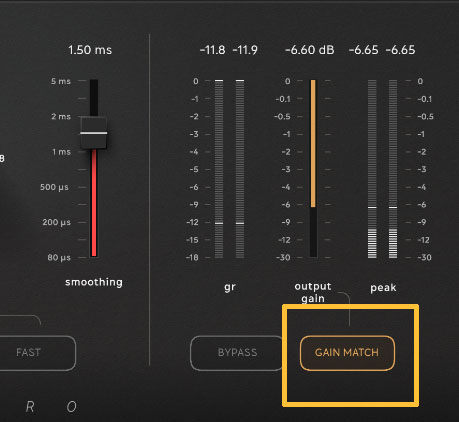Click the peak label
Viewport: 459px width, 422px height.
383,288
